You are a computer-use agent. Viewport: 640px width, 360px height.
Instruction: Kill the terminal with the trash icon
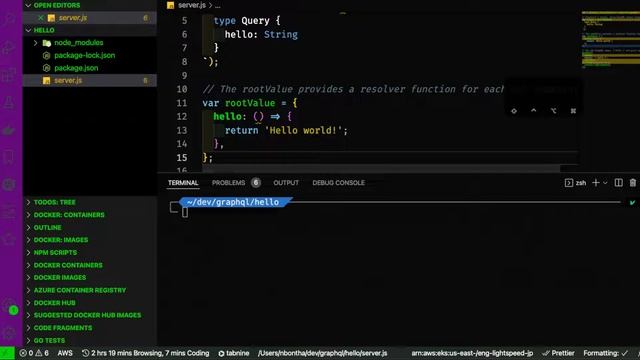click(x=633, y=183)
